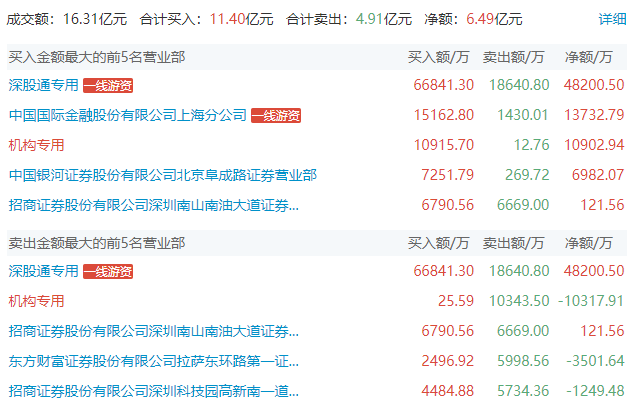Viewport: 634px width, 405px height.
Task: Open 中国银河证券北京阜成路证券营业部 link
Action: (x=163, y=175)
